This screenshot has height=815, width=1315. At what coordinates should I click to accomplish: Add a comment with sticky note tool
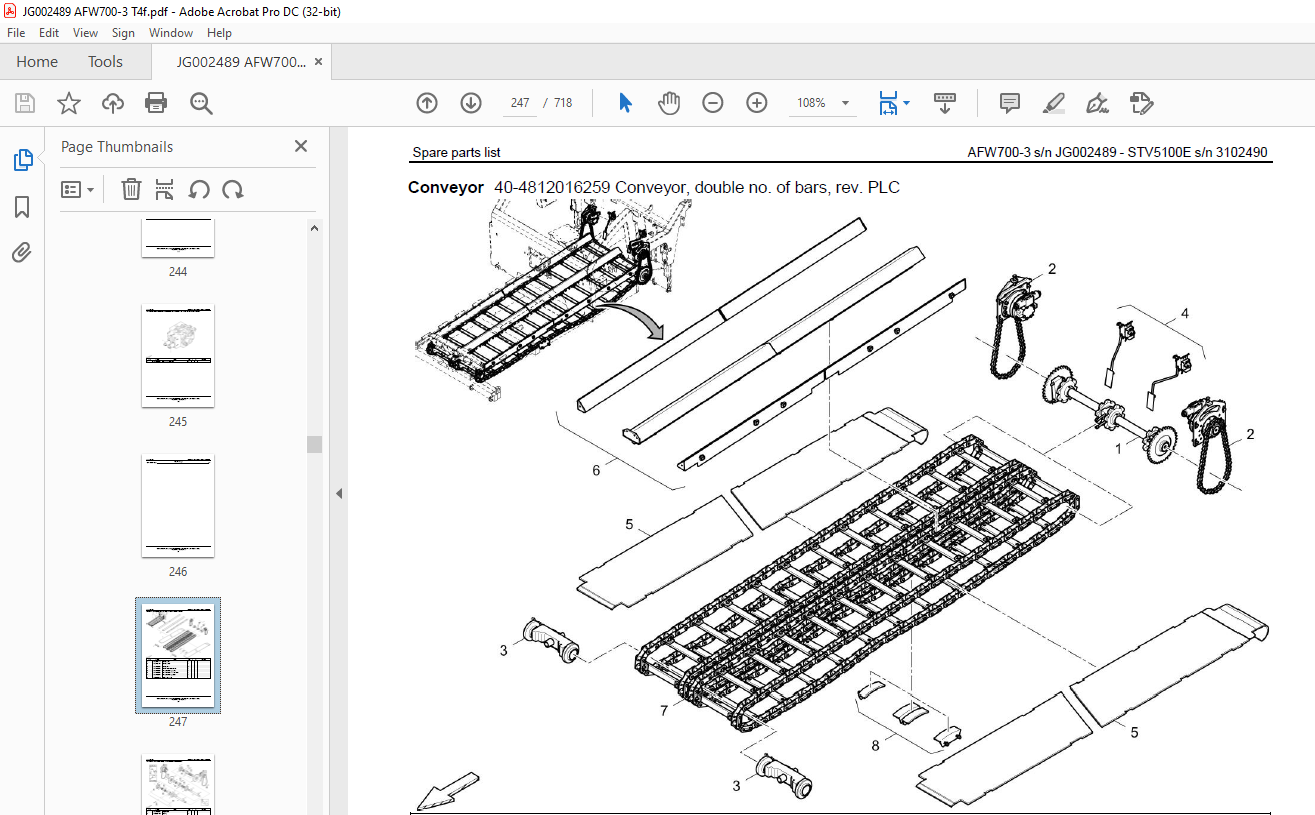click(x=1010, y=103)
